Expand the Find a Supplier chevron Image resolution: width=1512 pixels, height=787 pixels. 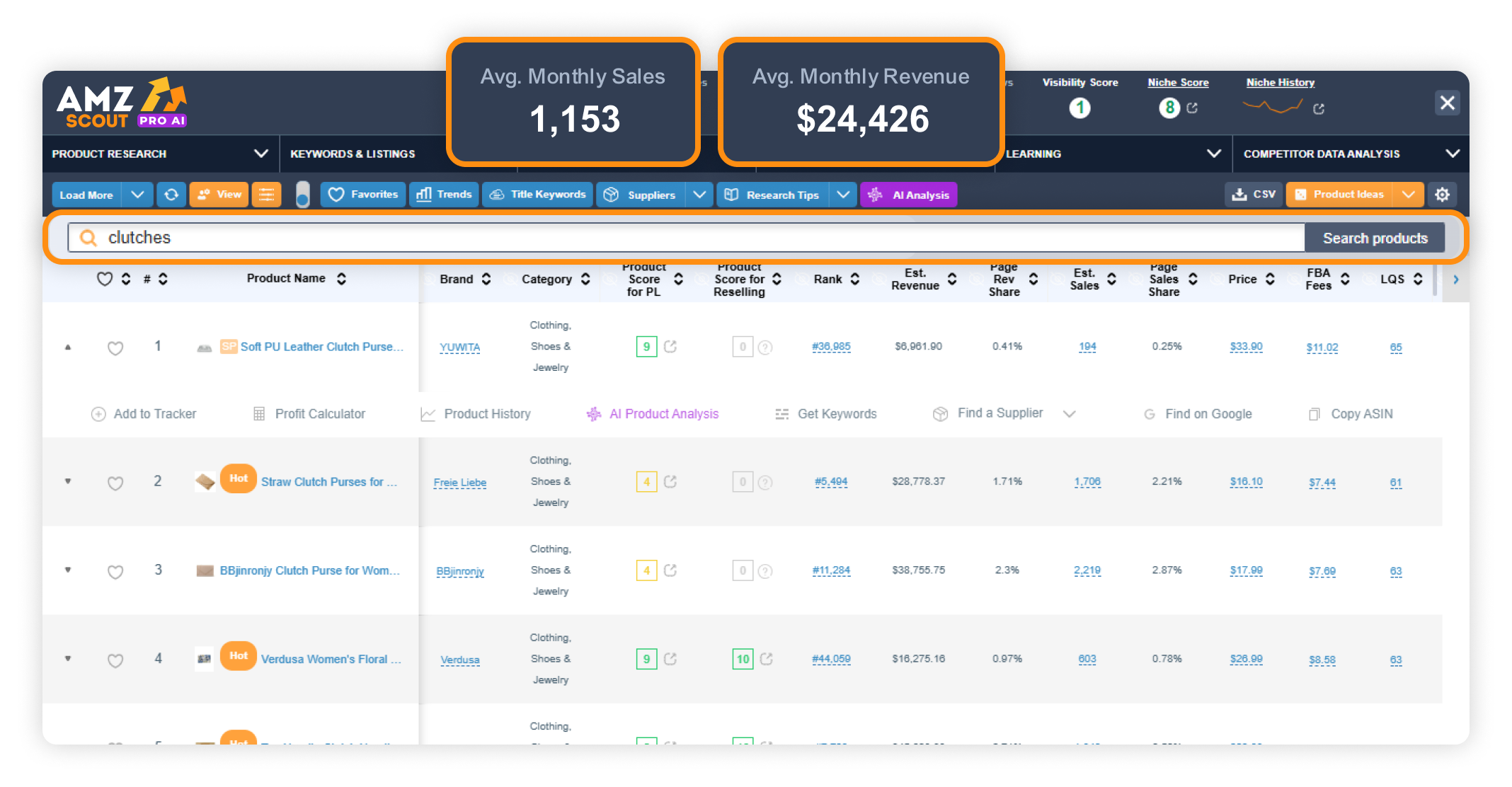pos(1069,414)
